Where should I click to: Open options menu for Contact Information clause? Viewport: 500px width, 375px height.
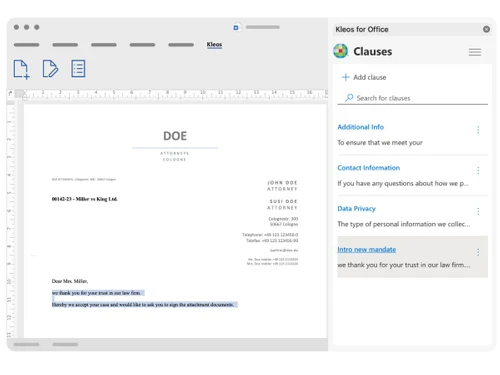pos(478,171)
